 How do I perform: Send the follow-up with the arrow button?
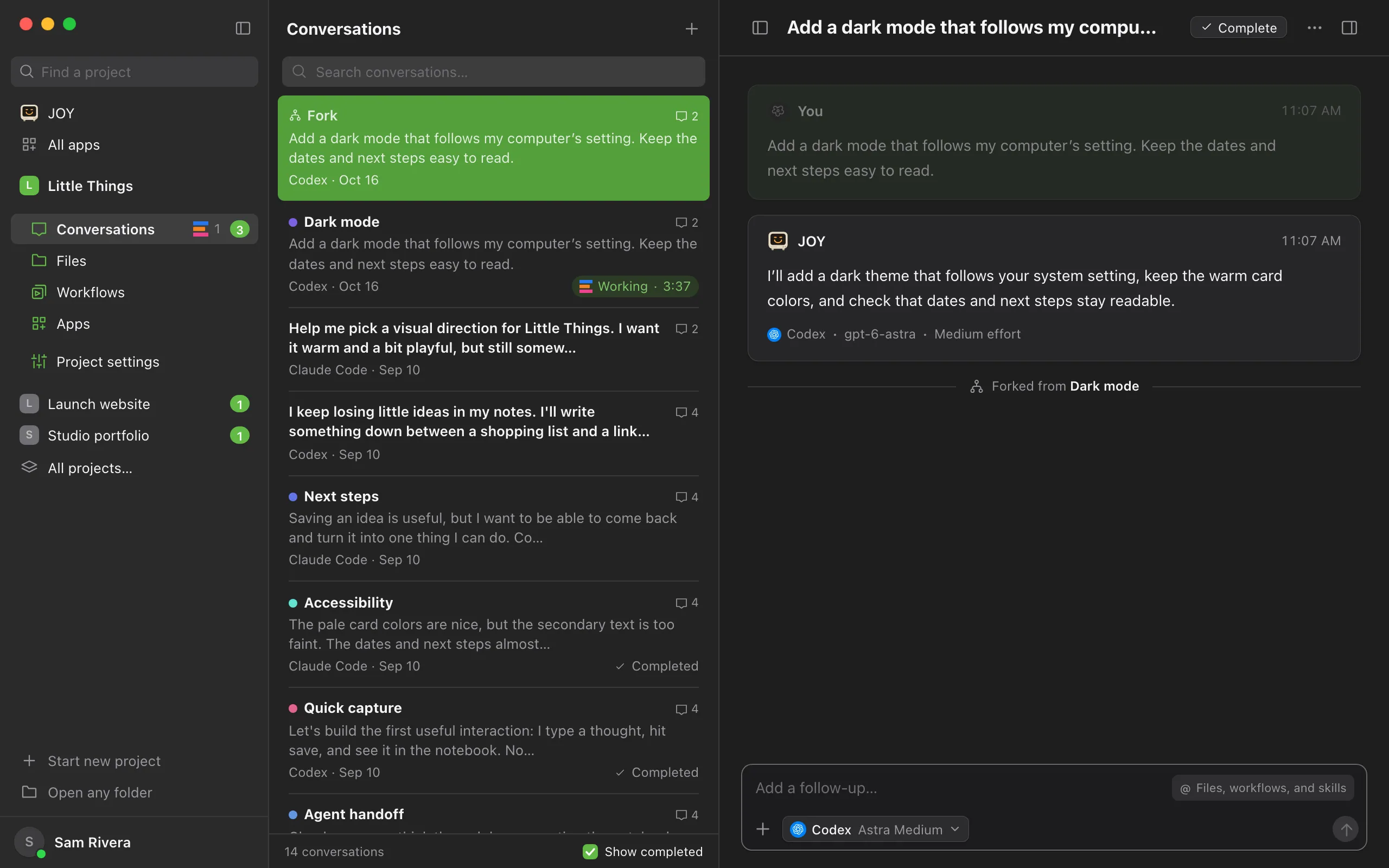pyautogui.click(x=1346, y=829)
